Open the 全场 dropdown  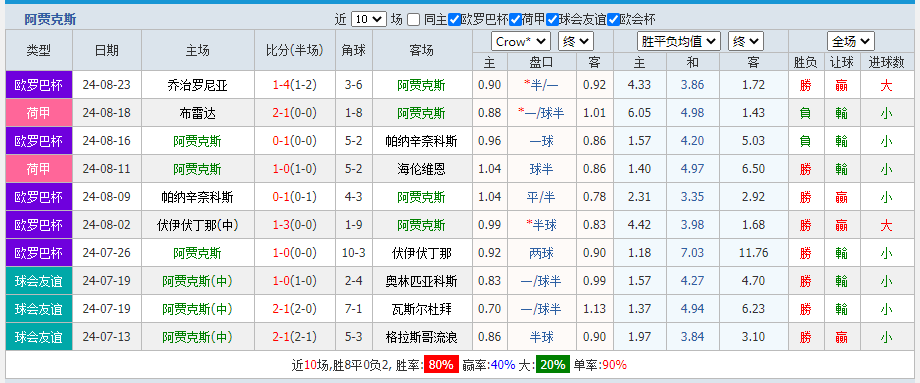851,42
